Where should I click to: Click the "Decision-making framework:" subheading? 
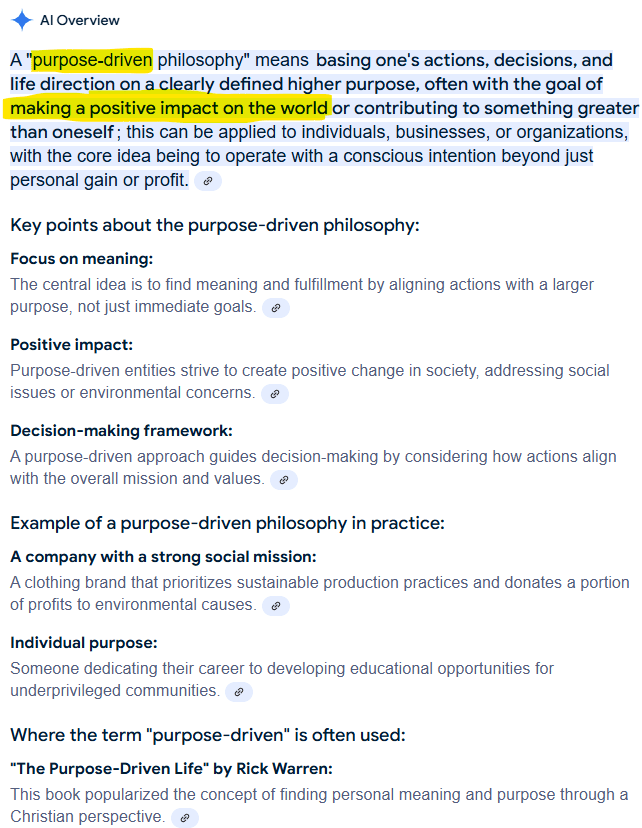pyautogui.click(x=121, y=431)
